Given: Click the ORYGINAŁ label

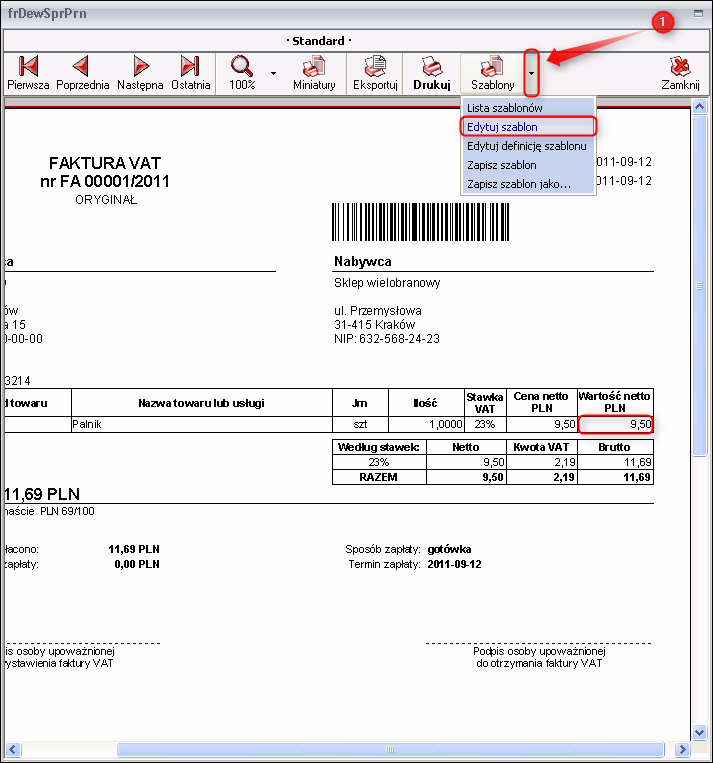Looking at the screenshot, I should (106, 200).
